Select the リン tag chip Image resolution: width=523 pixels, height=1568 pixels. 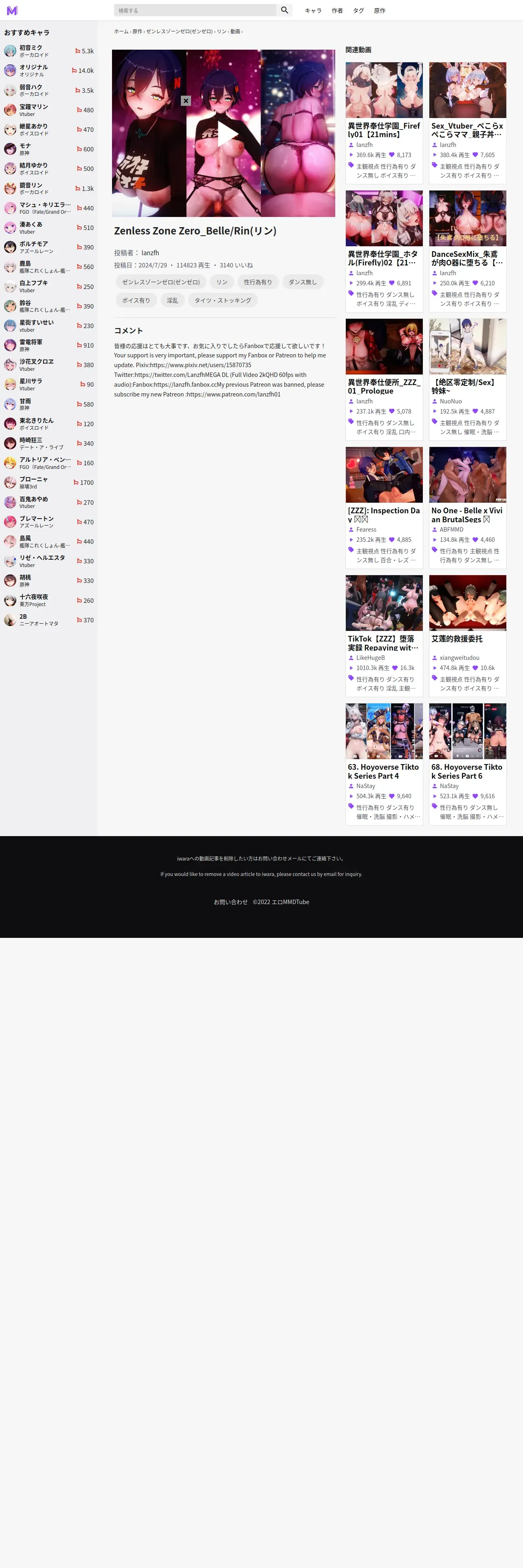click(222, 282)
